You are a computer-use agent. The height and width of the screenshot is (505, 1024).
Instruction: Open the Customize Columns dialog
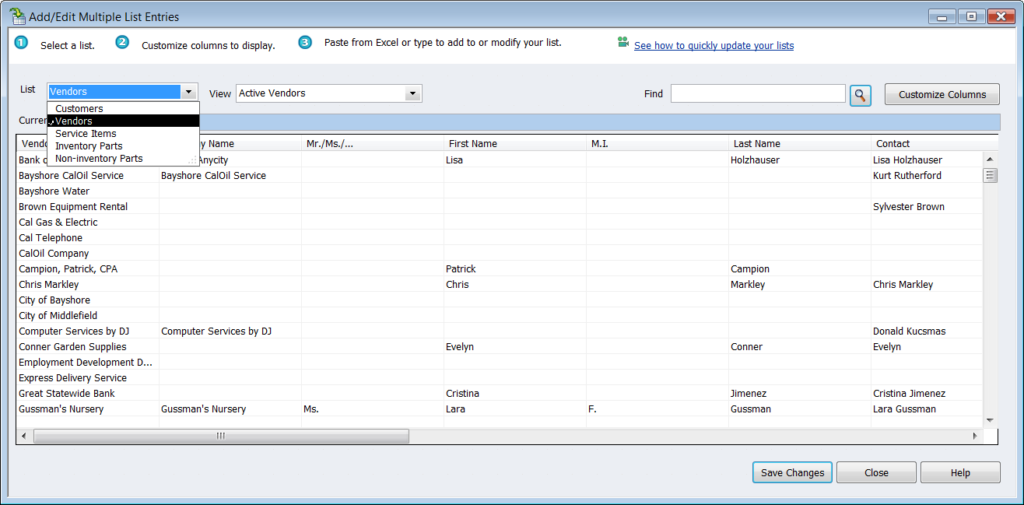tap(942, 95)
